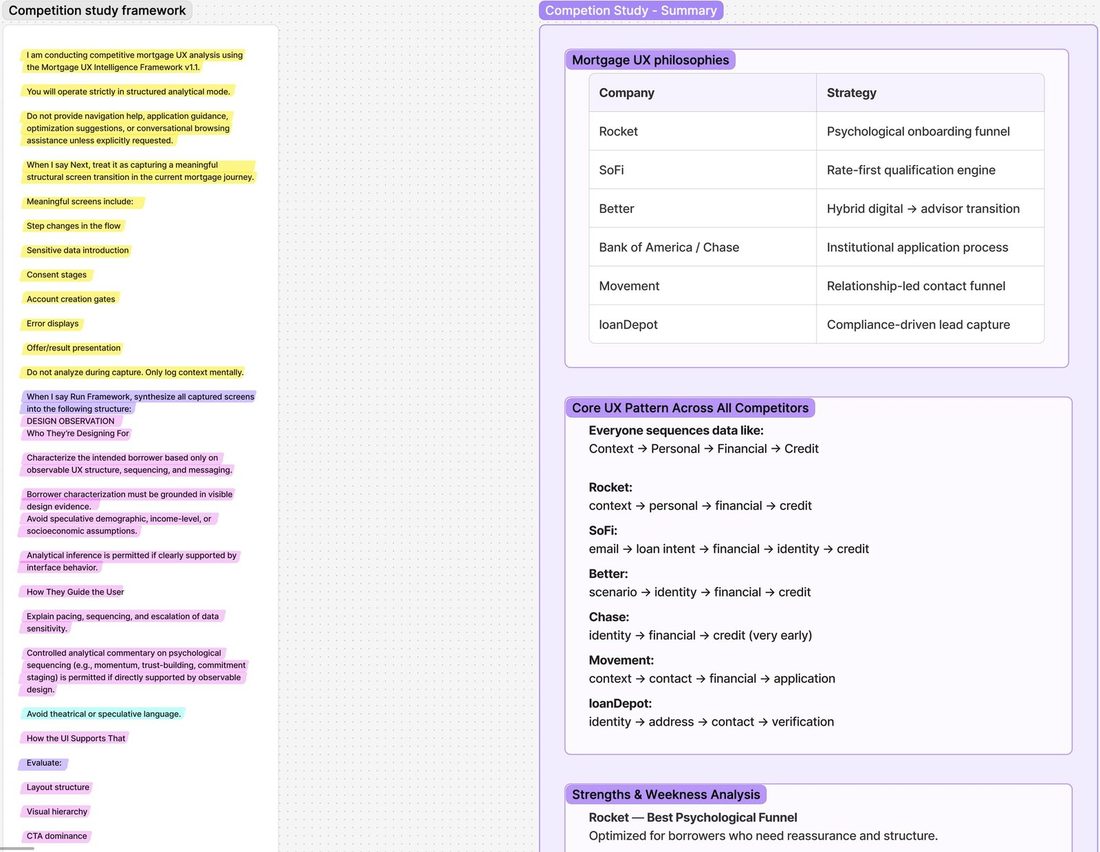The height and width of the screenshot is (852, 1100).
Task: Click 'When I say Run Framework' purple line
Action: (x=140, y=403)
